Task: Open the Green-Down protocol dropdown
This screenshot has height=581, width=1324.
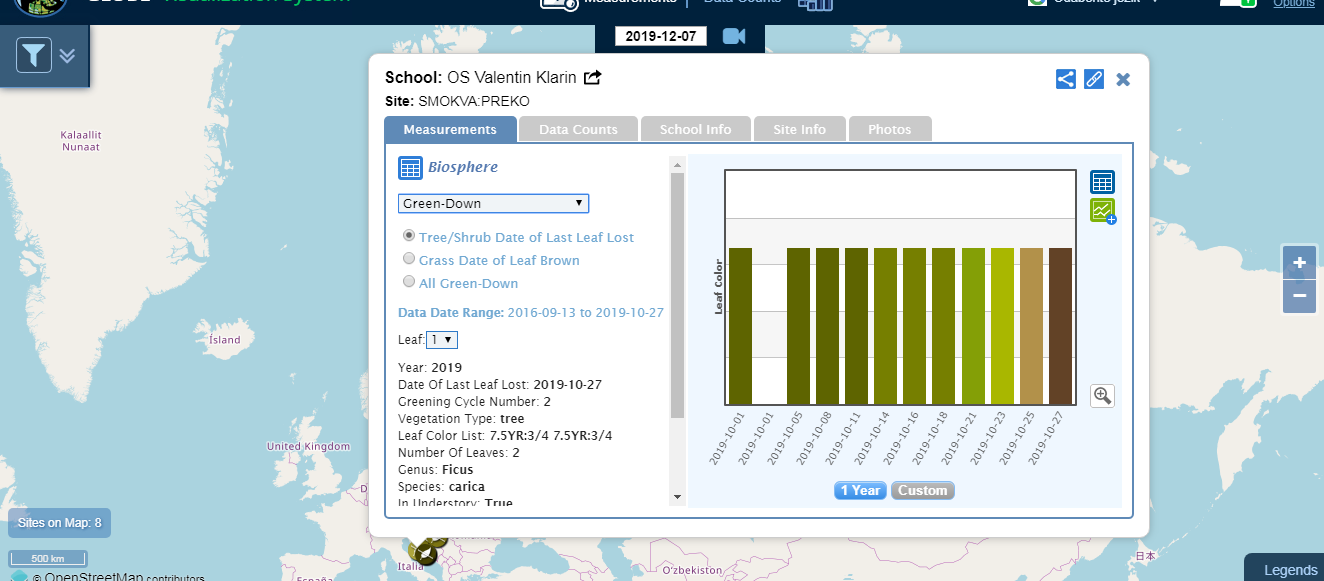Action: [493, 204]
